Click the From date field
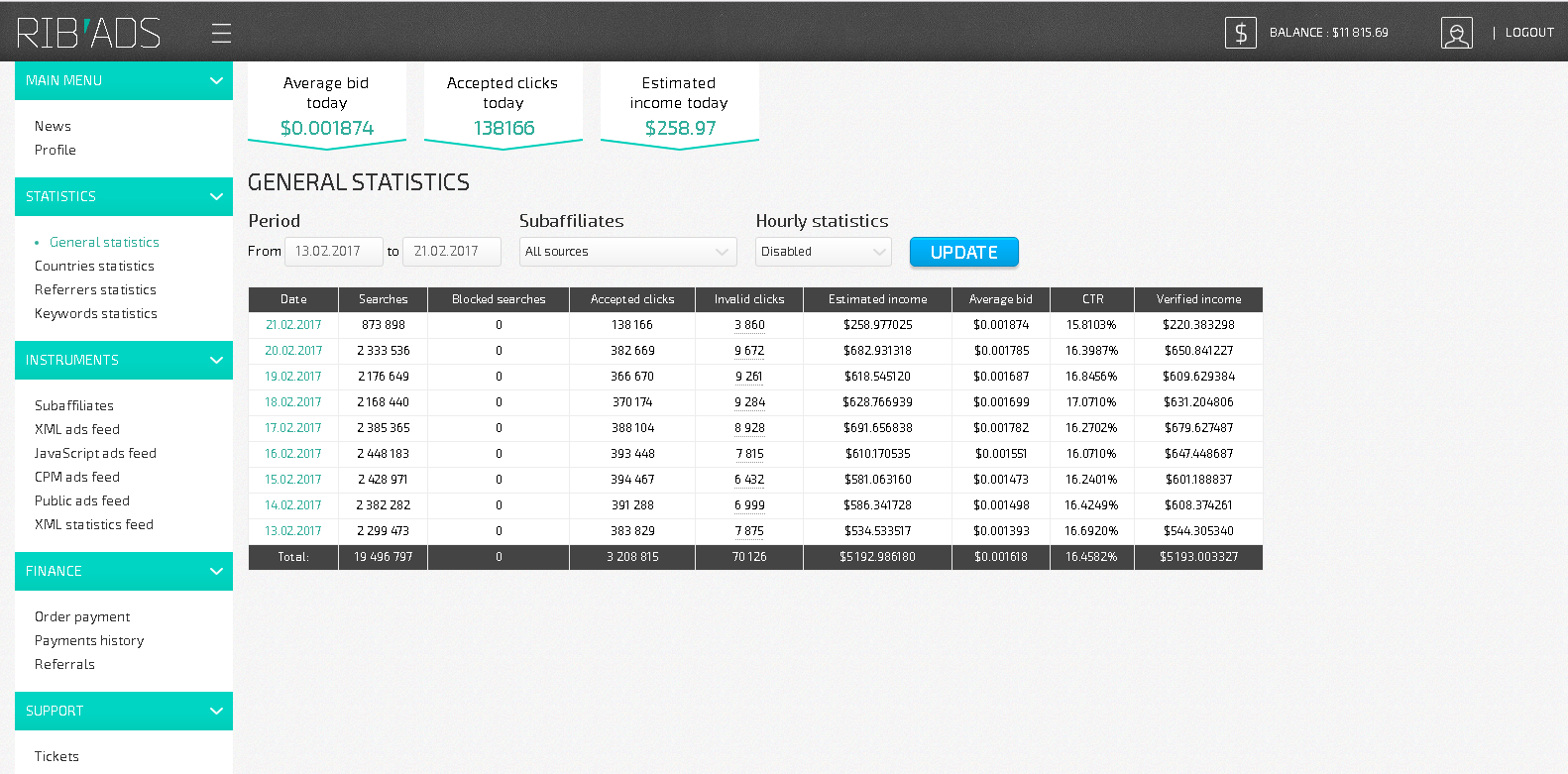This screenshot has width=1568, height=774. 333,252
